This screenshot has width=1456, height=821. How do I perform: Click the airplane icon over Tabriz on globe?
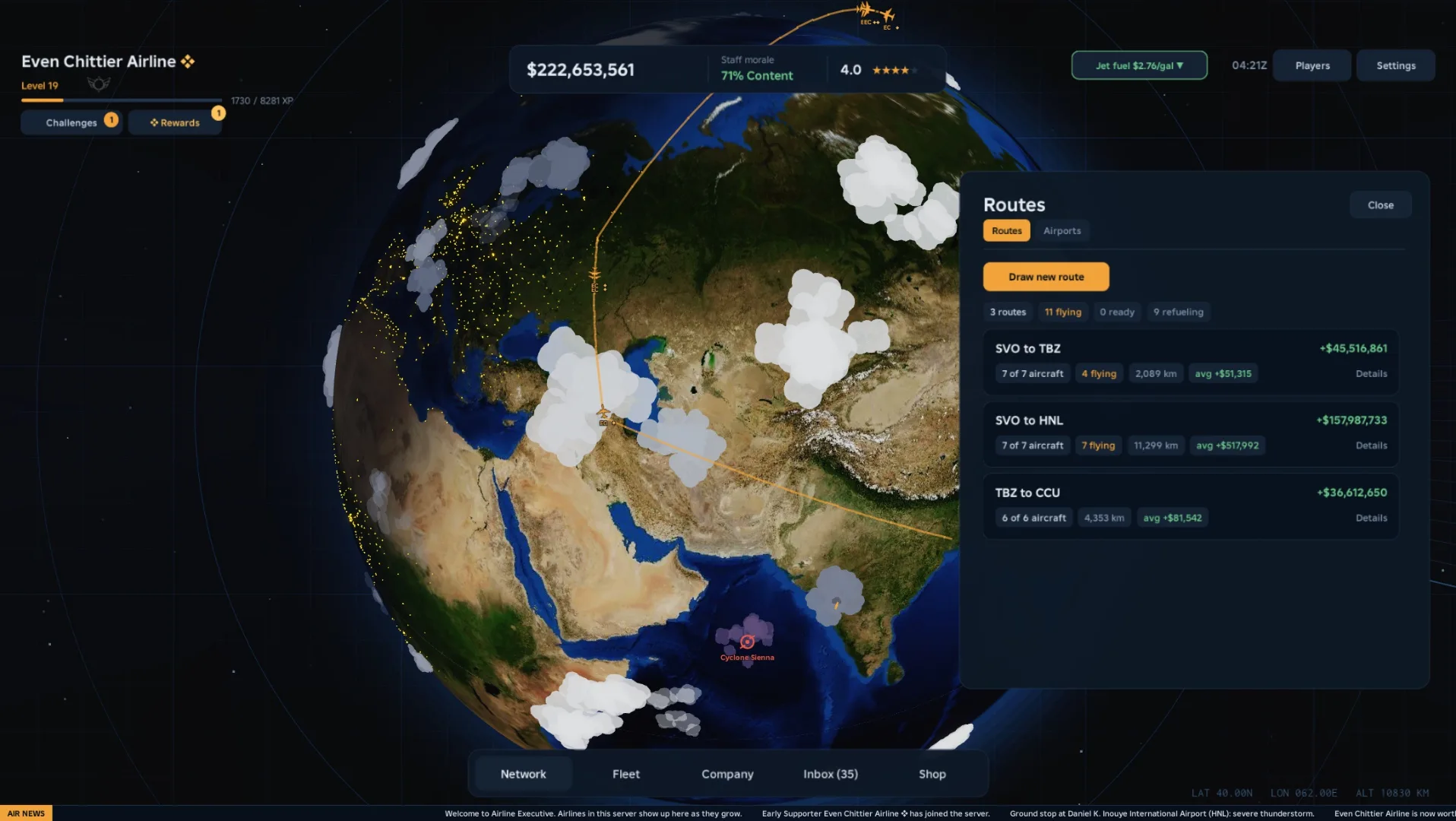[603, 413]
